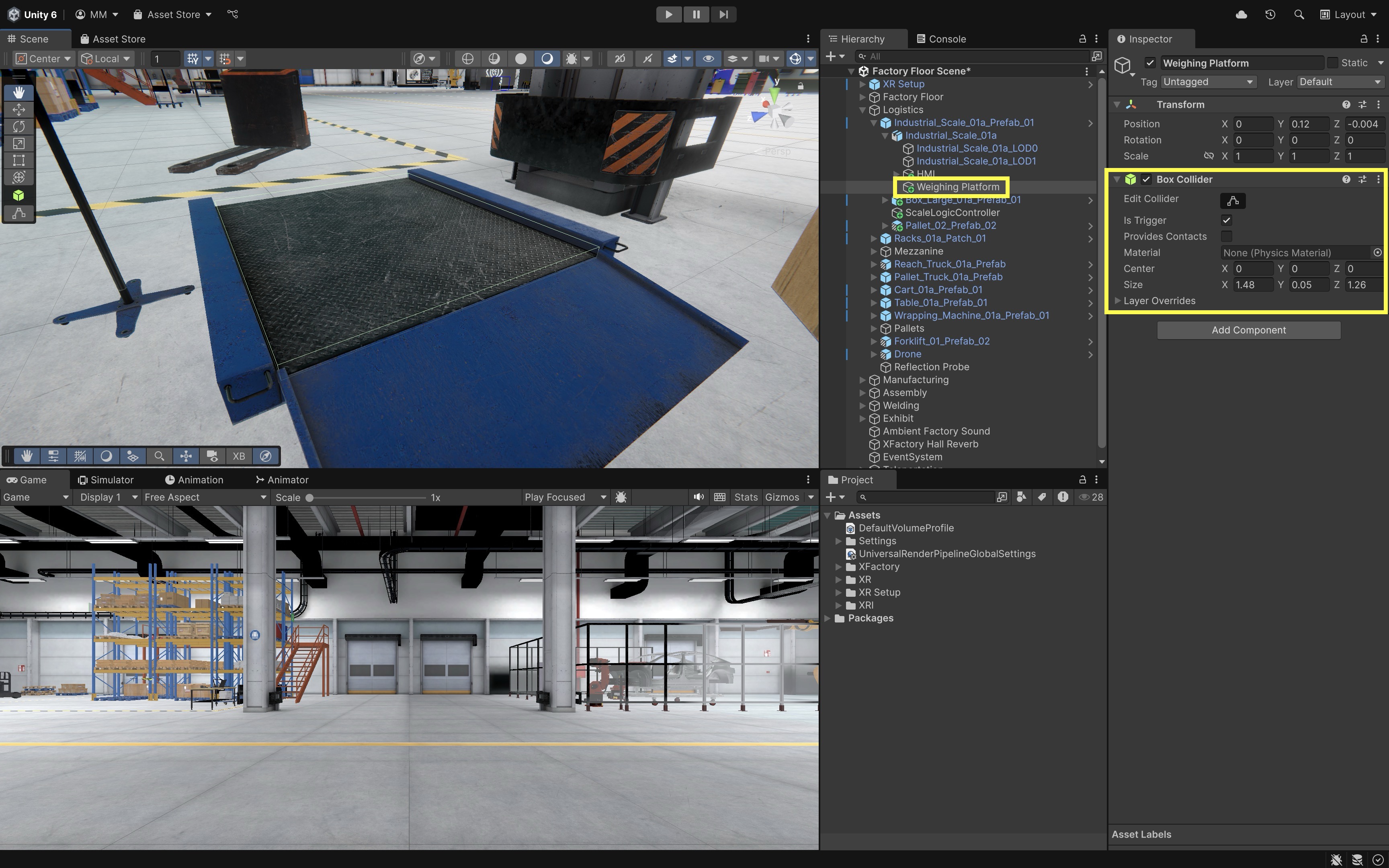Toggle the Static checkbox for Weighing Platform
Screen dimensions: 1389x868
tap(1332, 63)
